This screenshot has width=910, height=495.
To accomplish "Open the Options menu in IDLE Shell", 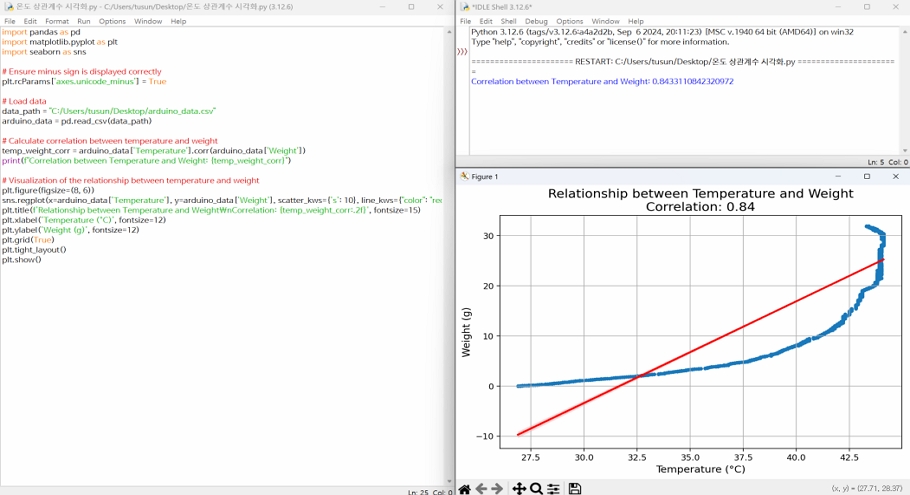I will (569, 21).
